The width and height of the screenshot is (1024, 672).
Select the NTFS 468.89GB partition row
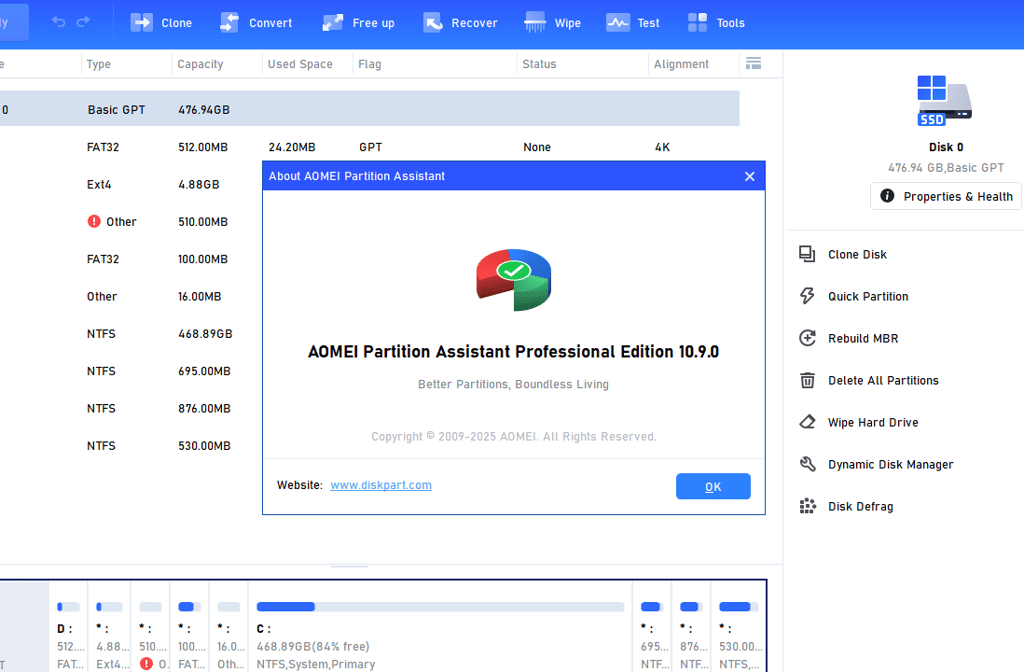pyautogui.click(x=131, y=334)
